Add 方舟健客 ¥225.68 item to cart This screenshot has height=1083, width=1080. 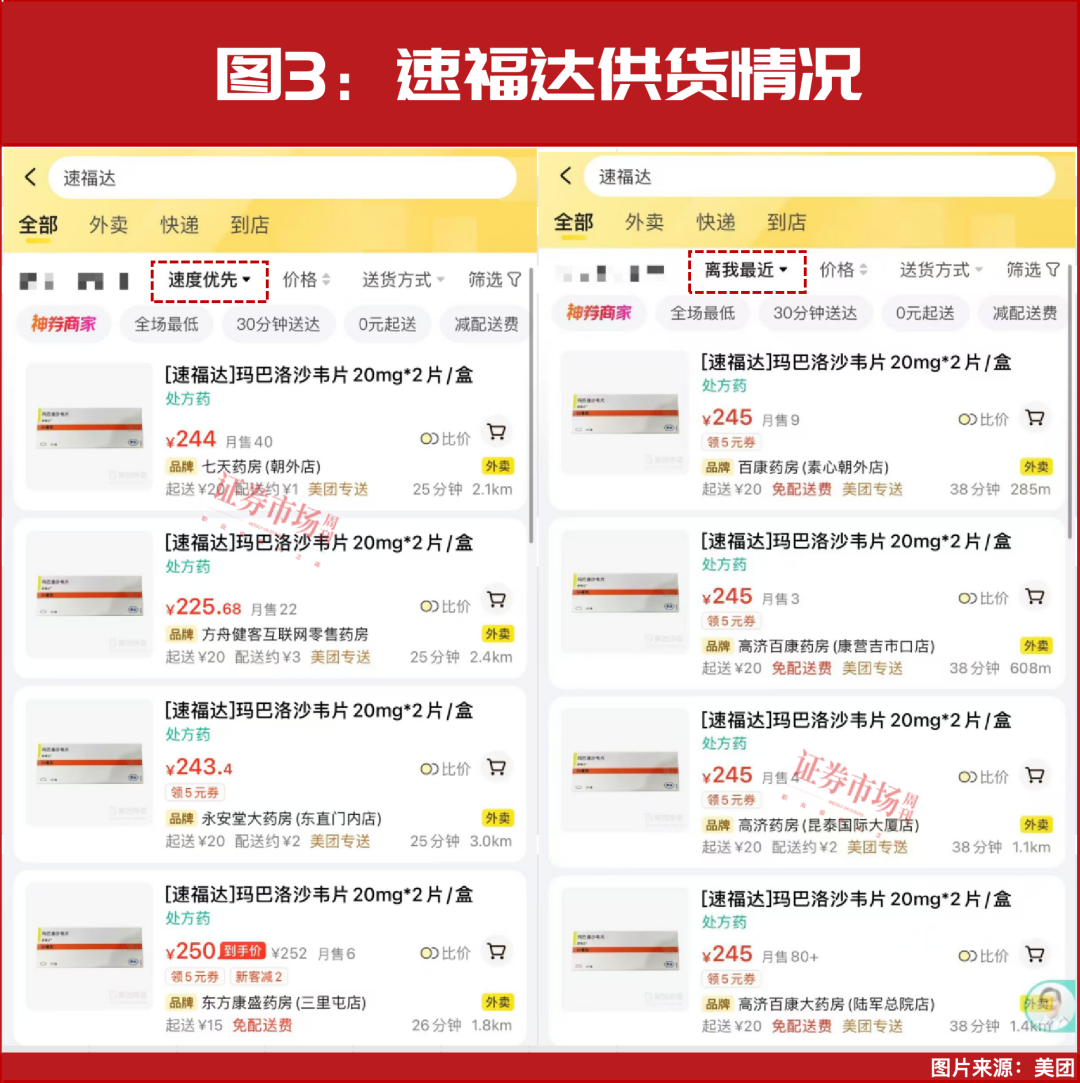coord(496,600)
